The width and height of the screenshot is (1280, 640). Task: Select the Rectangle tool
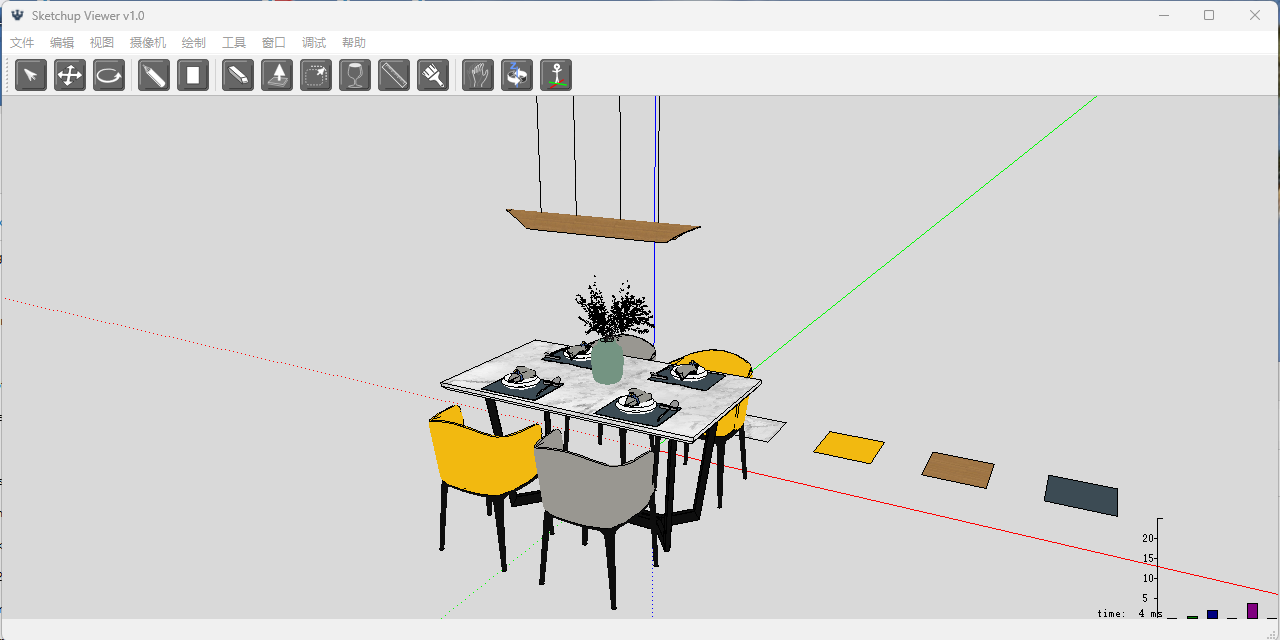tap(193, 75)
